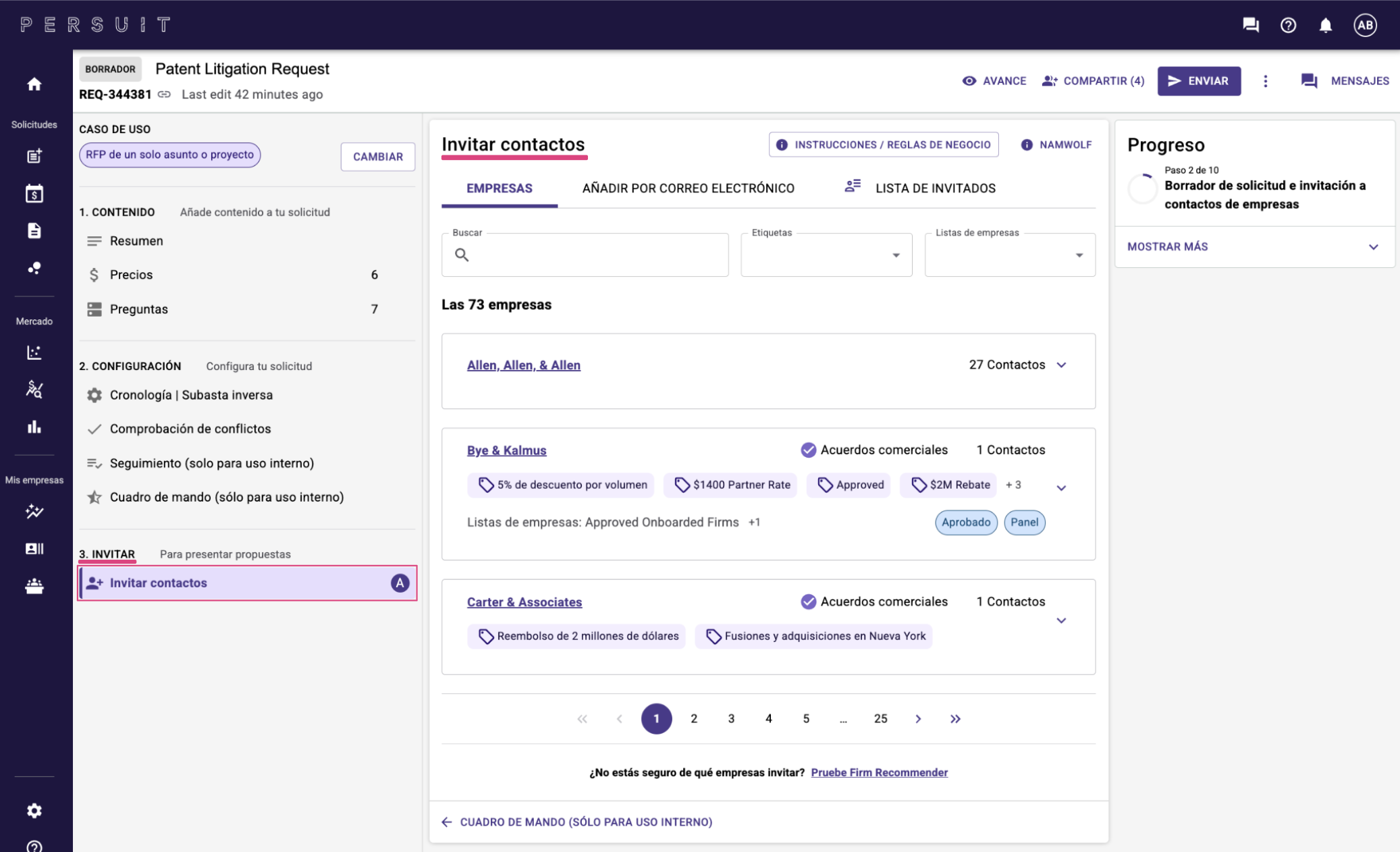The image size is (1400, 852).
Task: Click the bubble chart icon in sidebar
Action: coord(34,268)
